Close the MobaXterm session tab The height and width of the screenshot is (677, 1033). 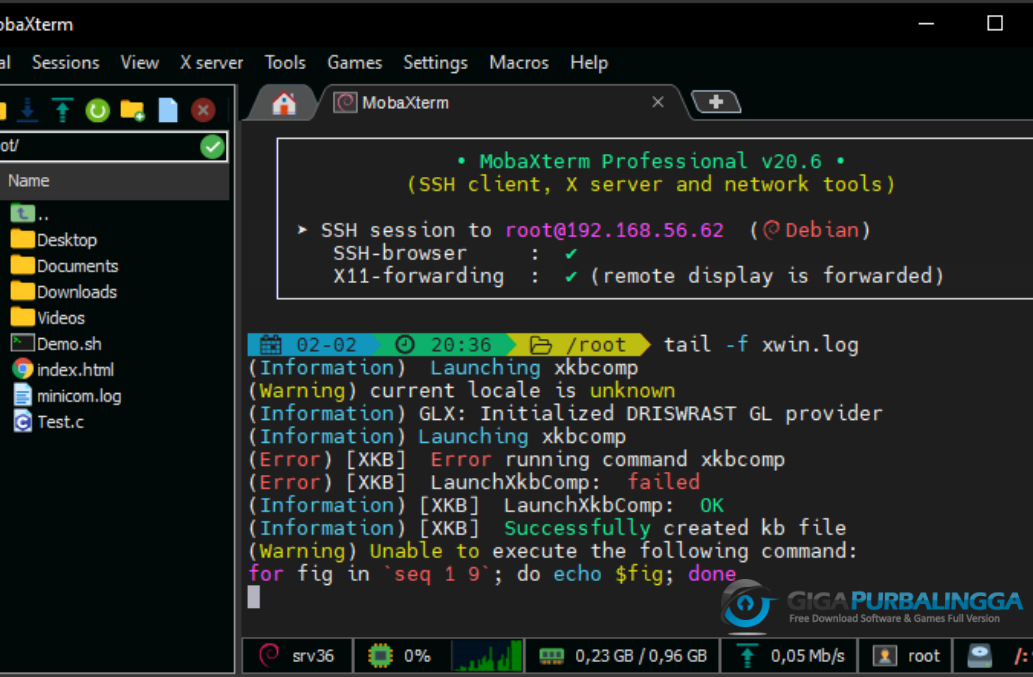tap(657, 102)
